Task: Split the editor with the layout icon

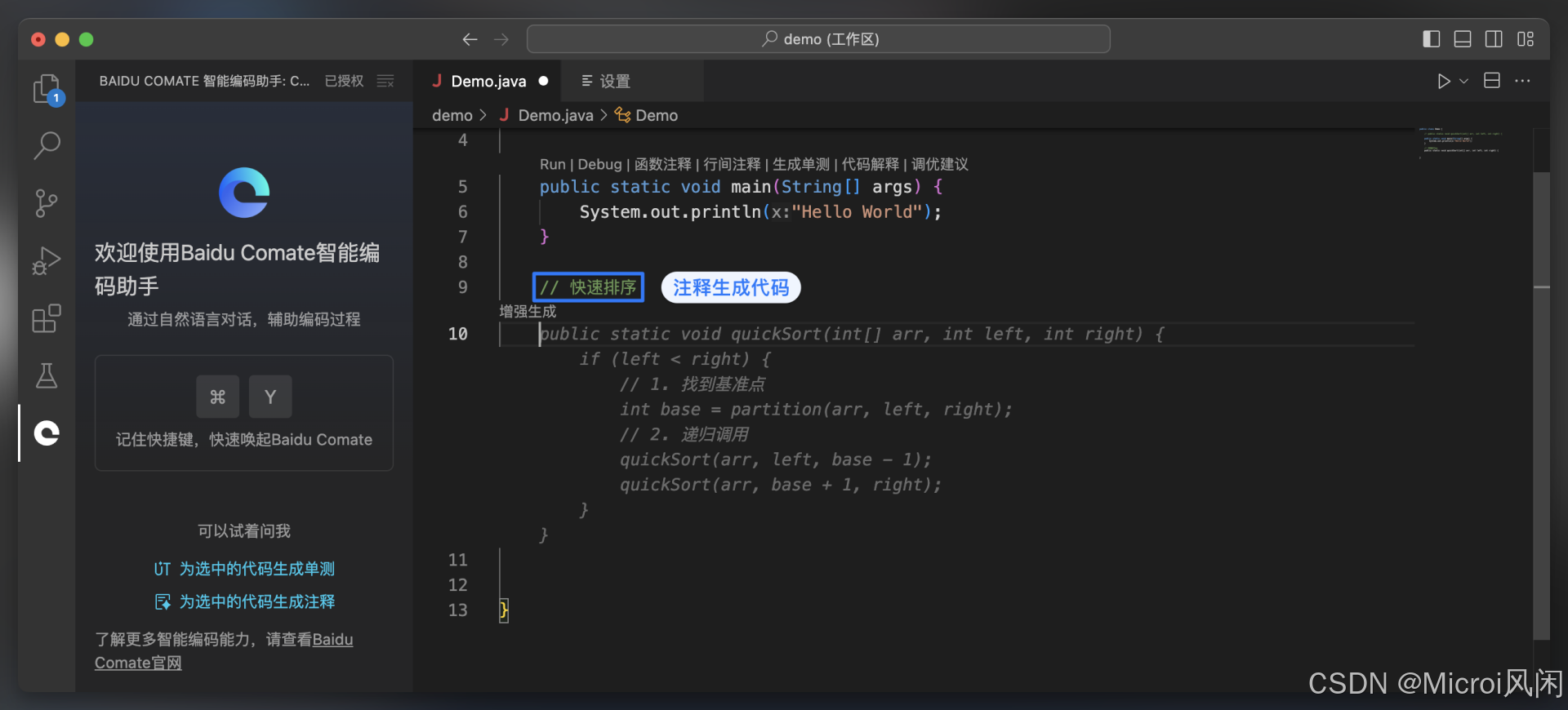Action: tap(1492, 81)
